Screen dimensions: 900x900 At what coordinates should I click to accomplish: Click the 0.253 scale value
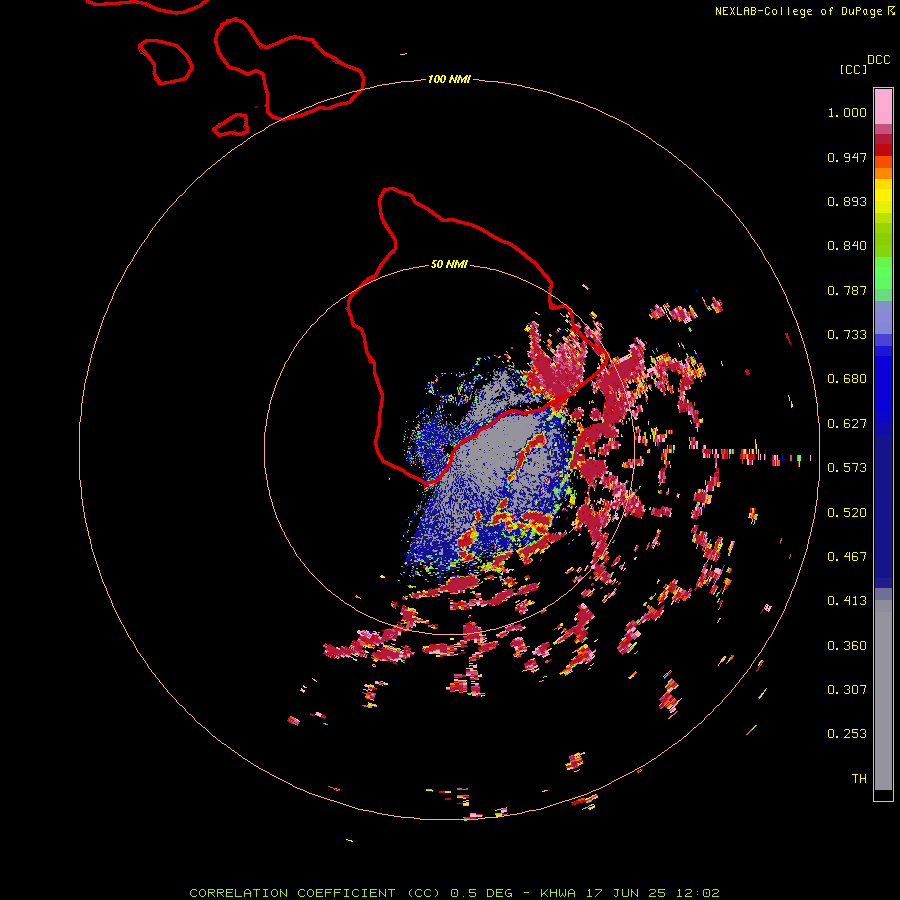click(x=847, y=734)
